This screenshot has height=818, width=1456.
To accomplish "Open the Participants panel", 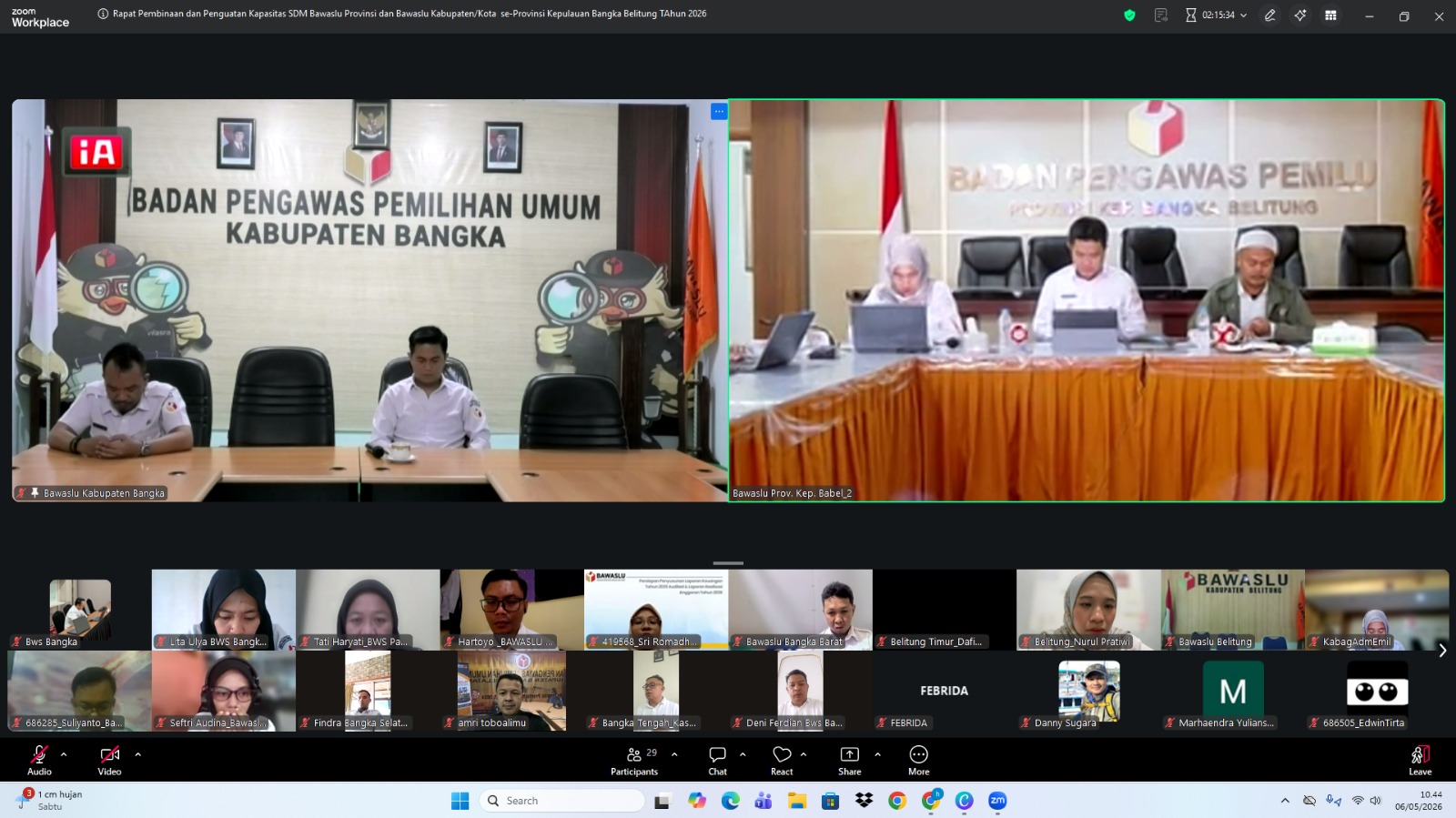I will point(634,760).
